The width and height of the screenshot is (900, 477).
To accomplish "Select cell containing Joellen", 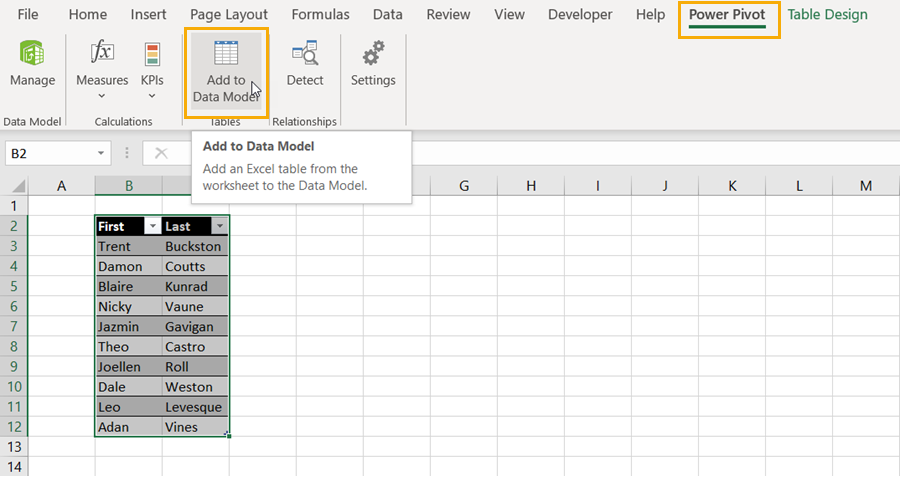I will click(x=129, y=367).
